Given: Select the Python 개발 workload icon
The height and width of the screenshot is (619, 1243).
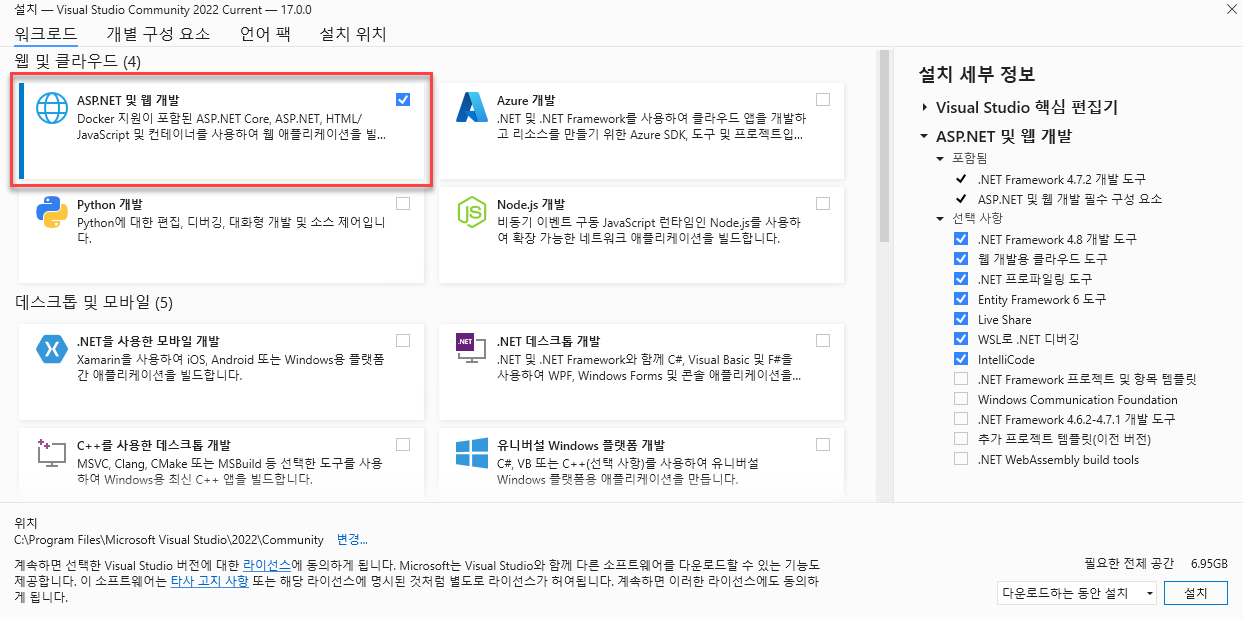Looking at the screenshot, I should point(51,212).
